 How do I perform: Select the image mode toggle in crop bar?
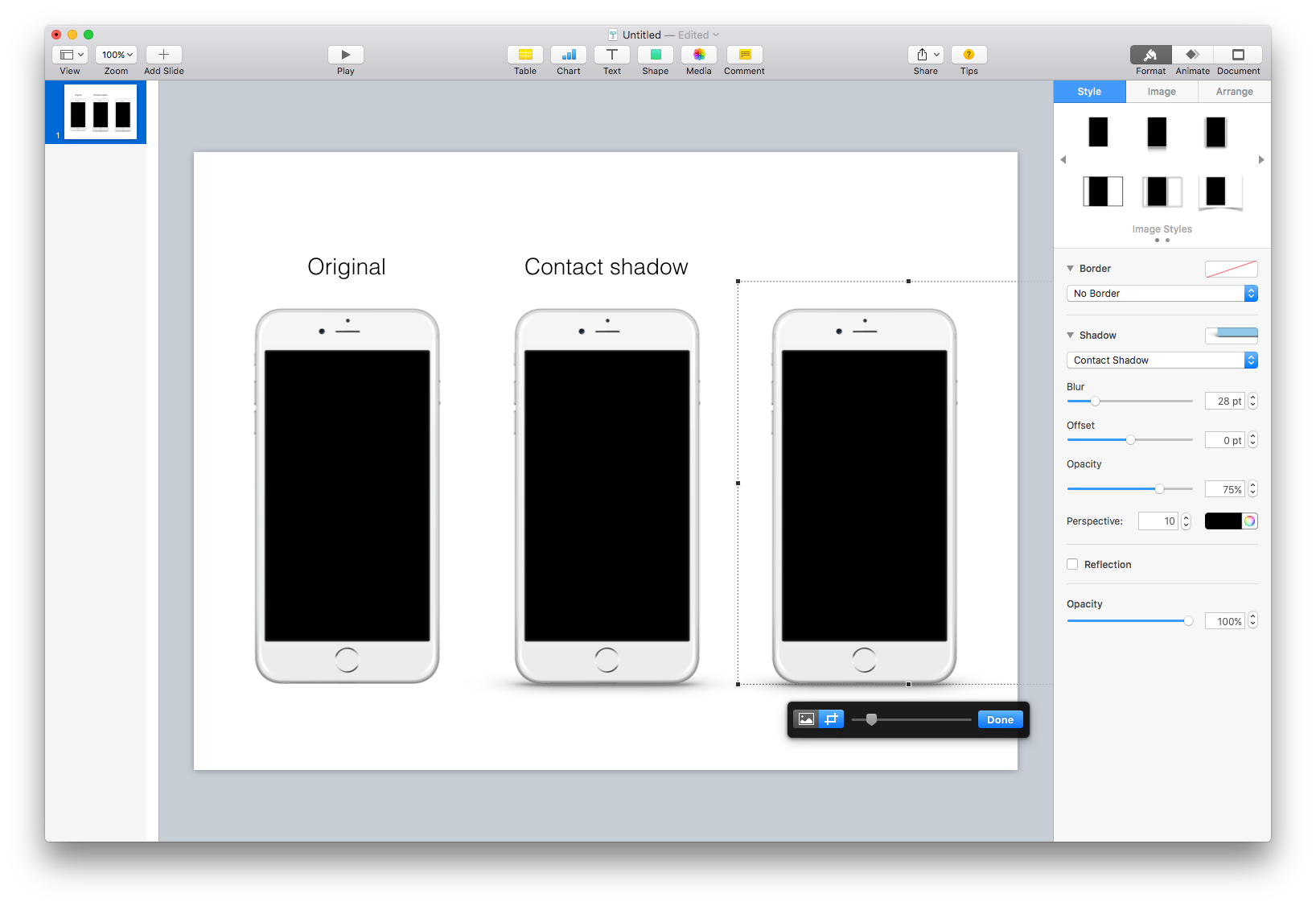tap(805, 719)
